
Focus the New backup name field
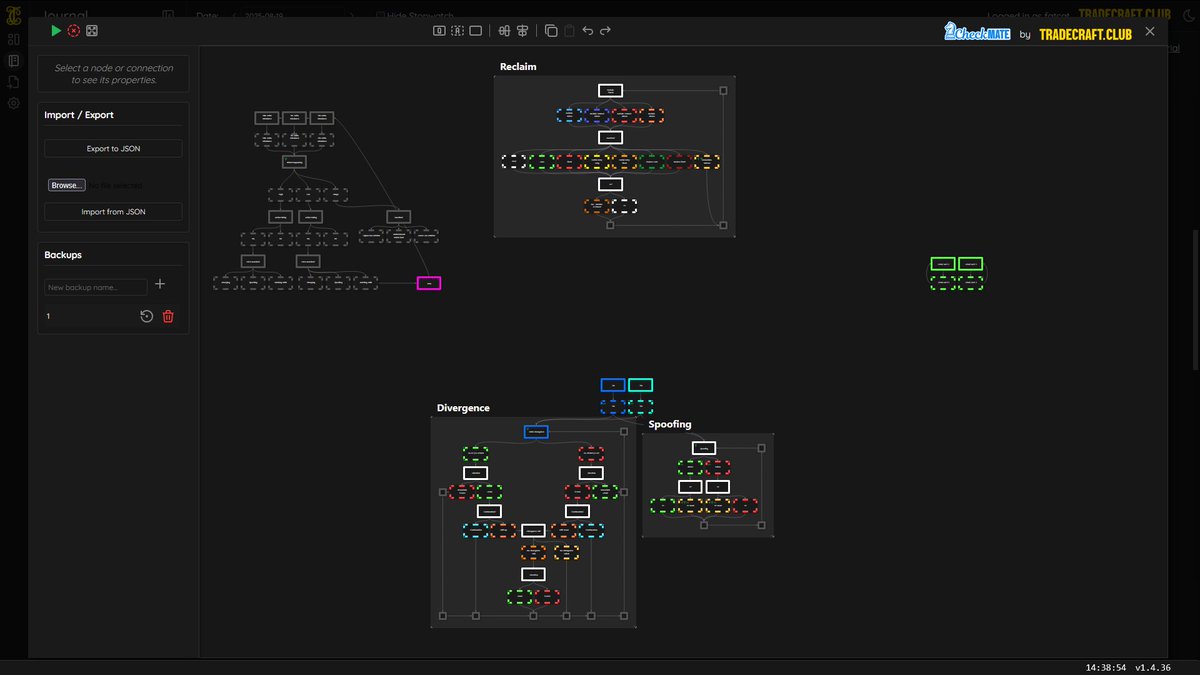(96, 287)
